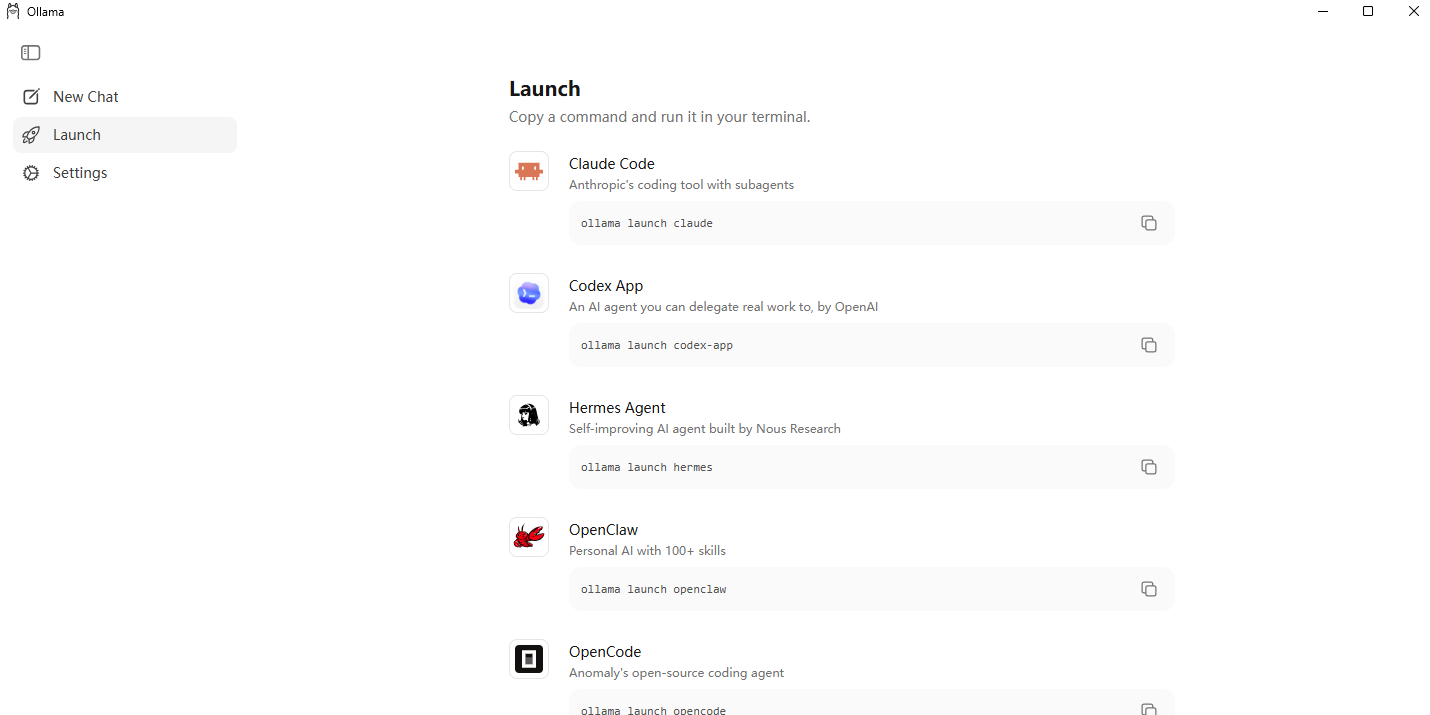This screenshot has width=1430, height=715.
Task: Click 'Anthropic's coding tool with subagents' description
Action: pos(682,185)
